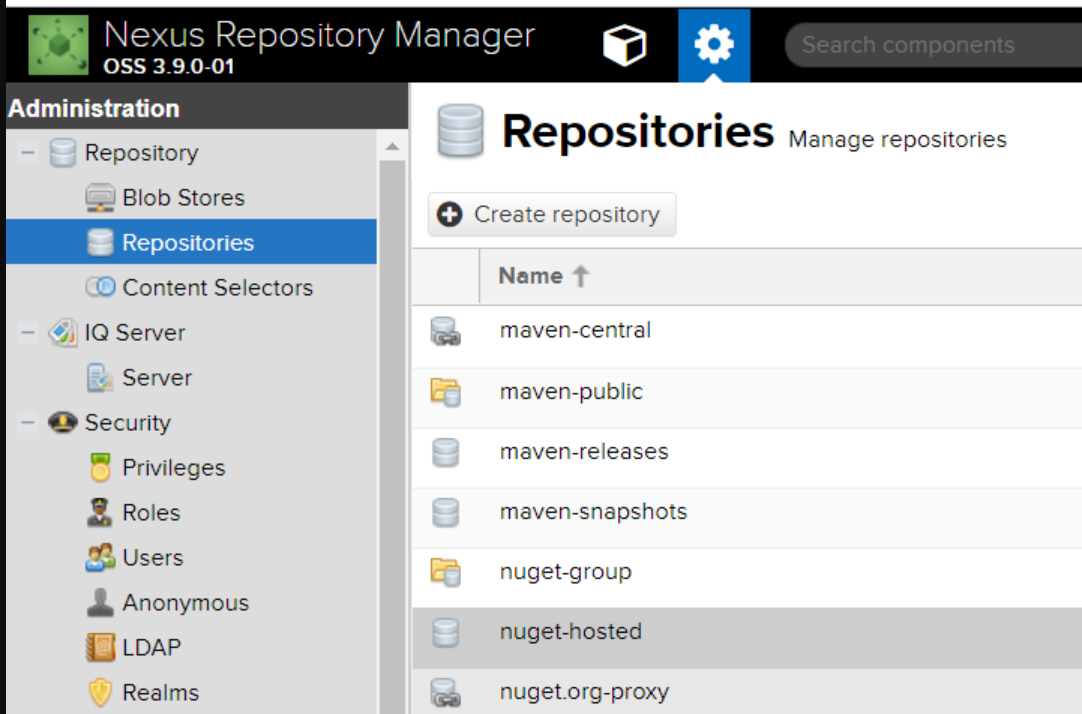Click the large Repositories header database icon

(x=460, y=130)
